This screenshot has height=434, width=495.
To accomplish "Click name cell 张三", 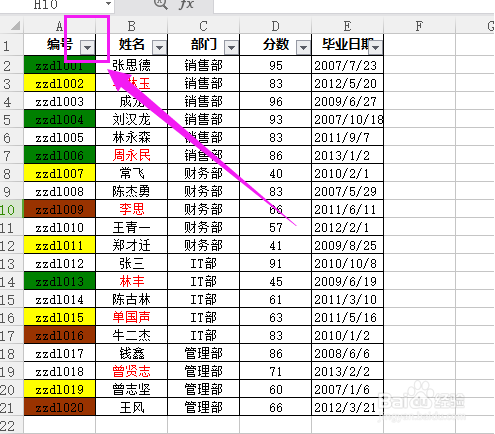I will coord(132,264).
